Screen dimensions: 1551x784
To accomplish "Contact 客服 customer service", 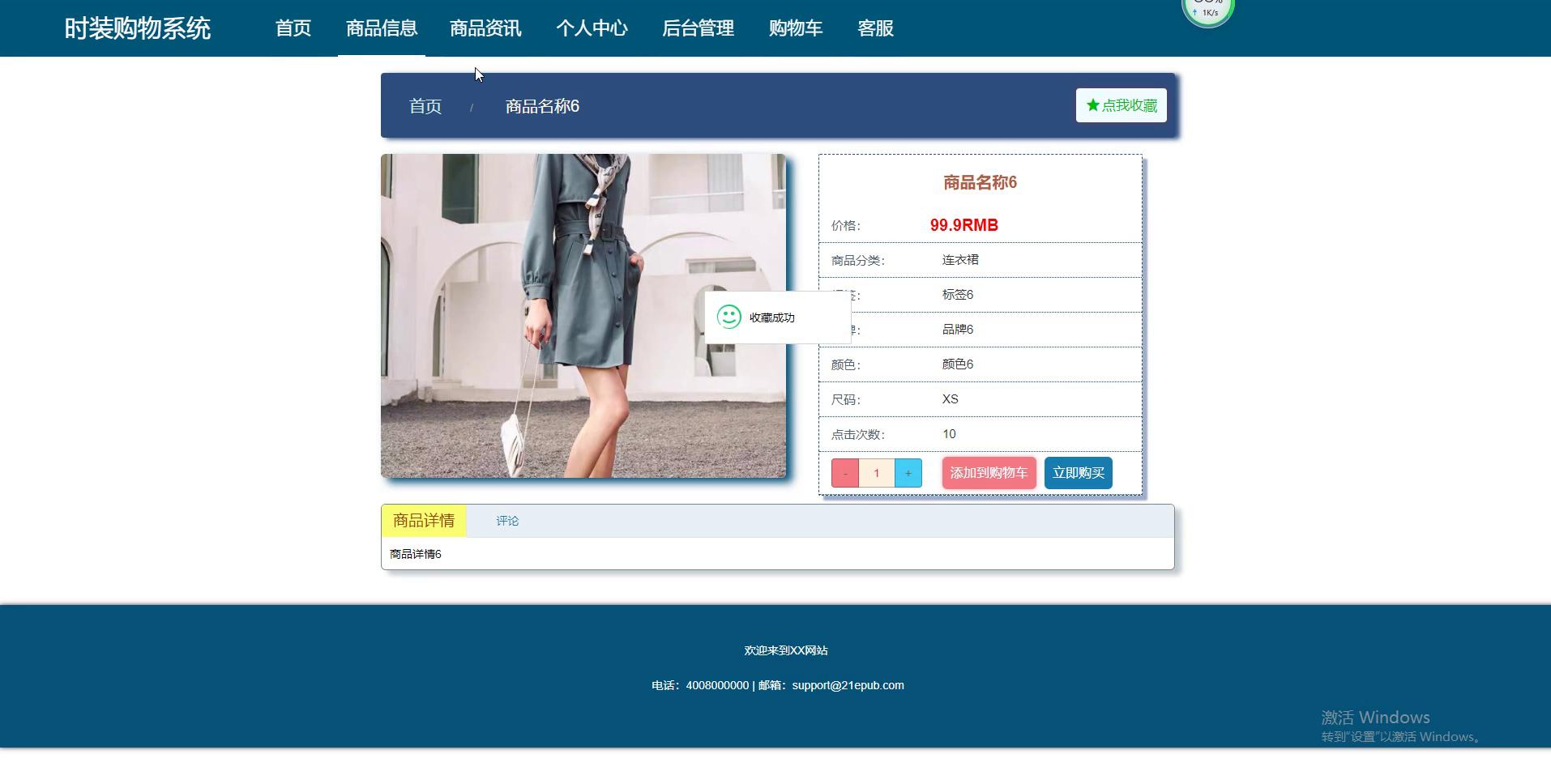I will coord(875,28).
